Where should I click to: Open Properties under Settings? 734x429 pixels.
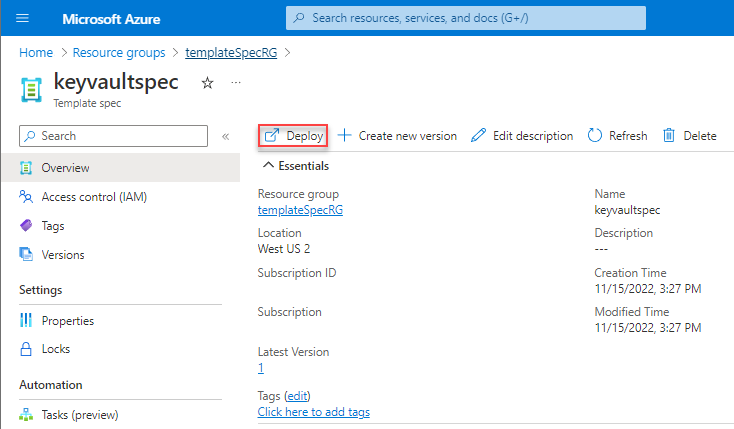[67, 321]
